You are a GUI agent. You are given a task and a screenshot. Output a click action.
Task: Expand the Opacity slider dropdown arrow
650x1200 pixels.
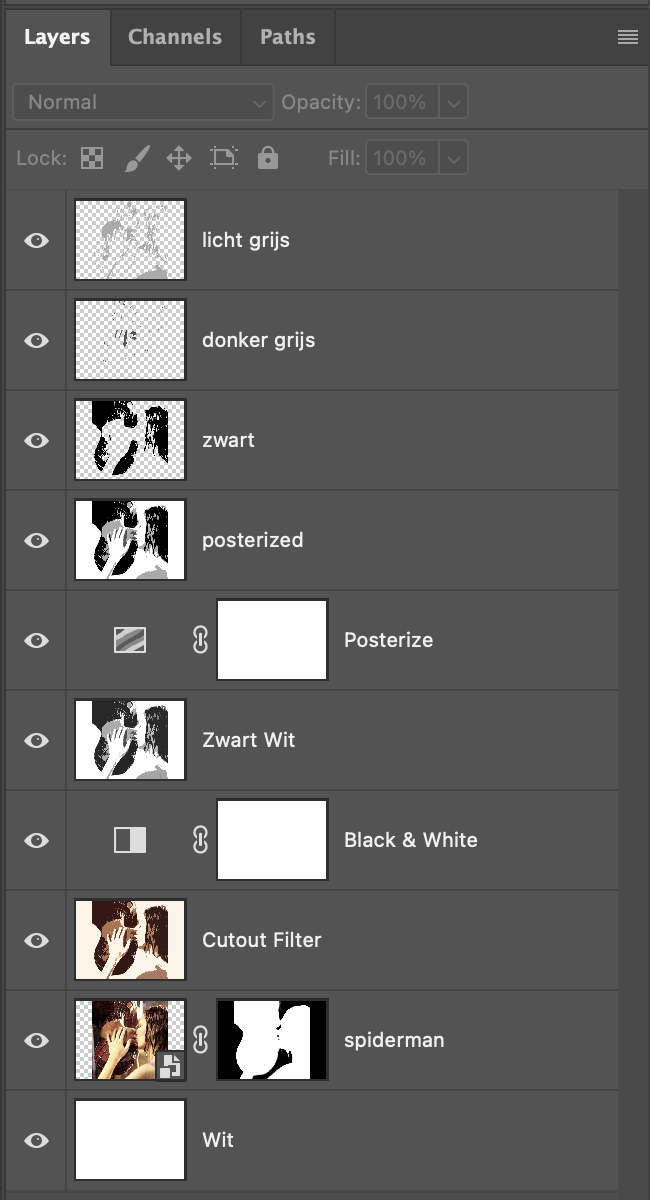pyautogui.click(x=454, y=102)
